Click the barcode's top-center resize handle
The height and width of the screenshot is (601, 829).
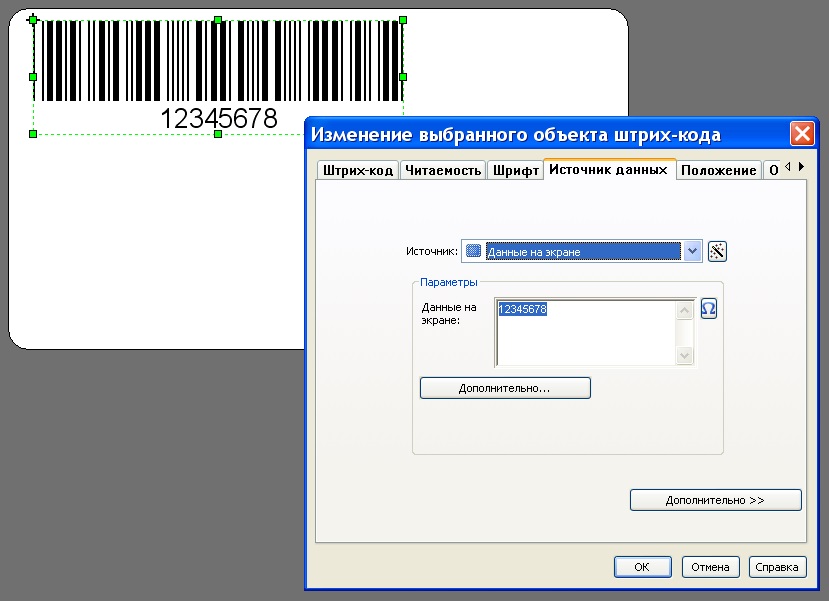pos(218,20)
